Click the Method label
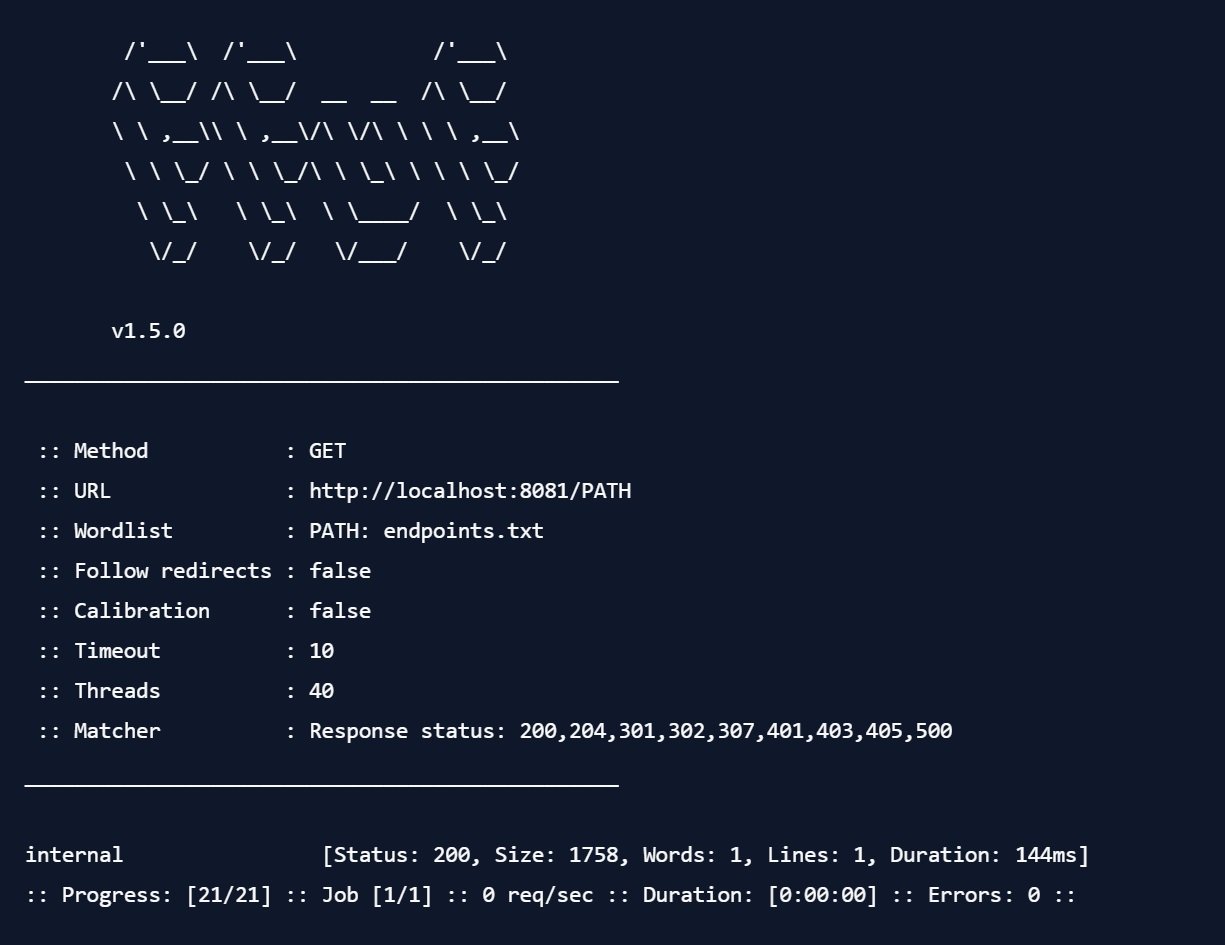 click(x=111, y=451)
